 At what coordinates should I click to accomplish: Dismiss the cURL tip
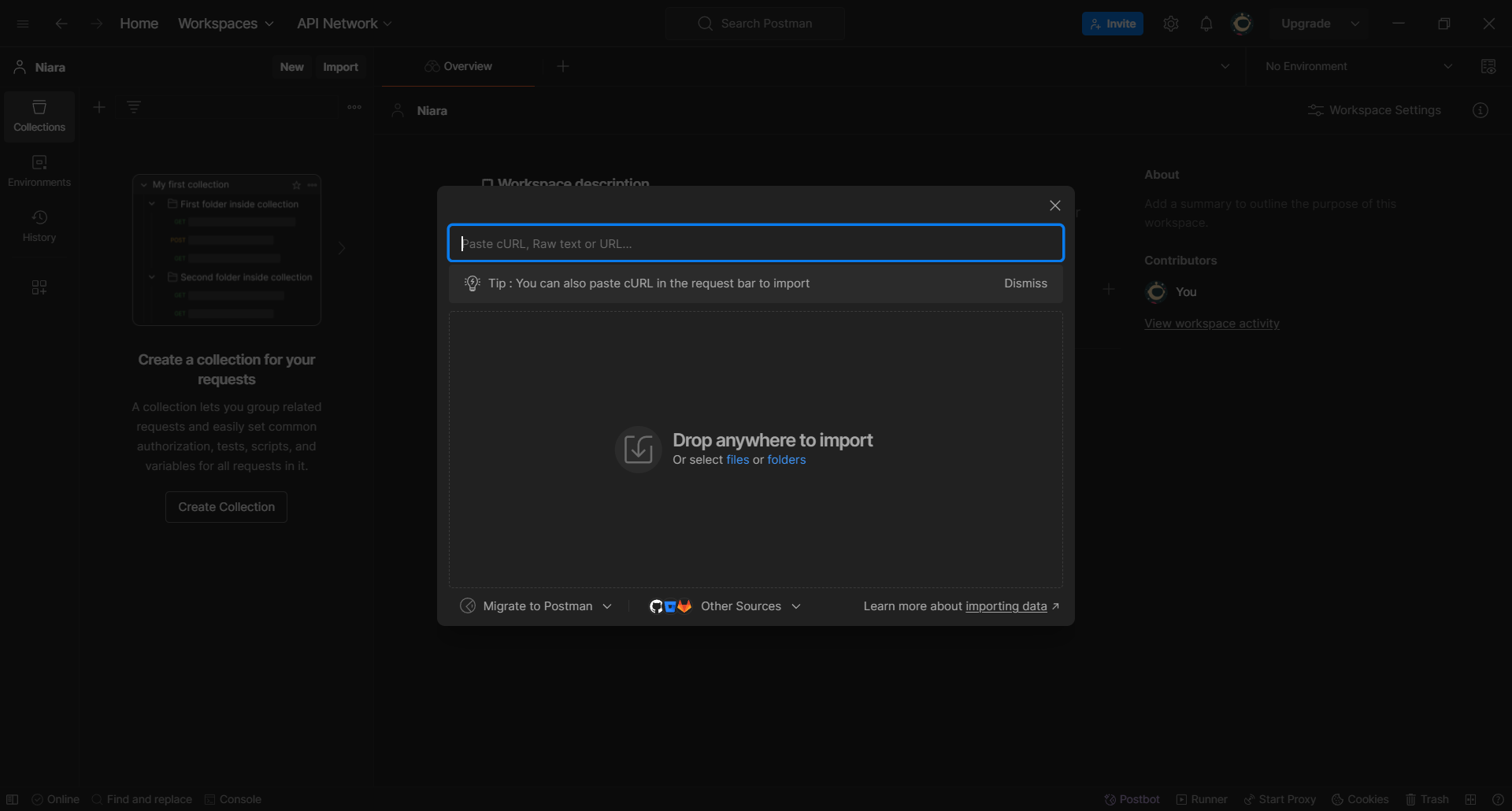click(x=1025, y=283)
